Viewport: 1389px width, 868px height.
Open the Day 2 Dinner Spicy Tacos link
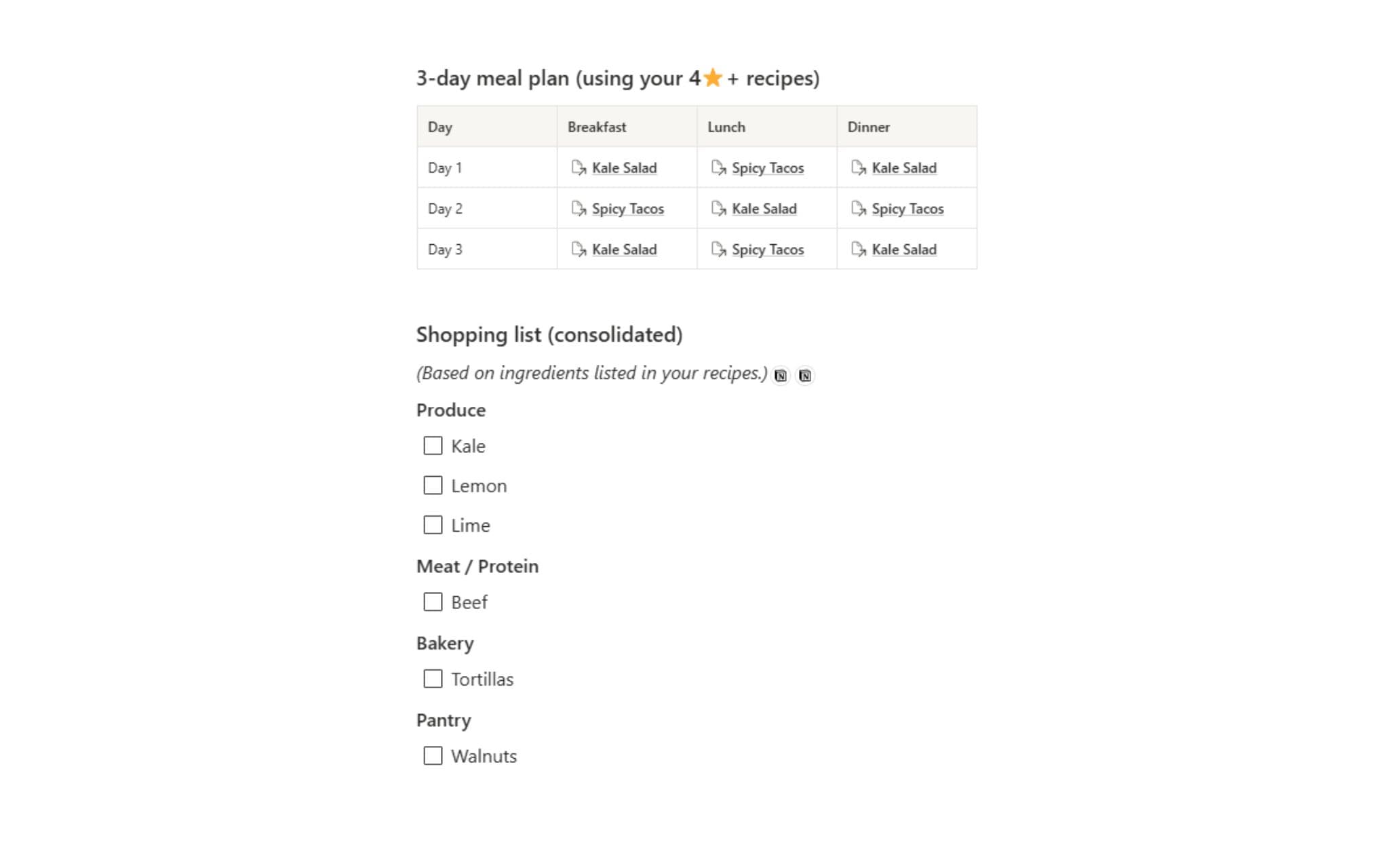pyautogui.click(x=907, y=208)
